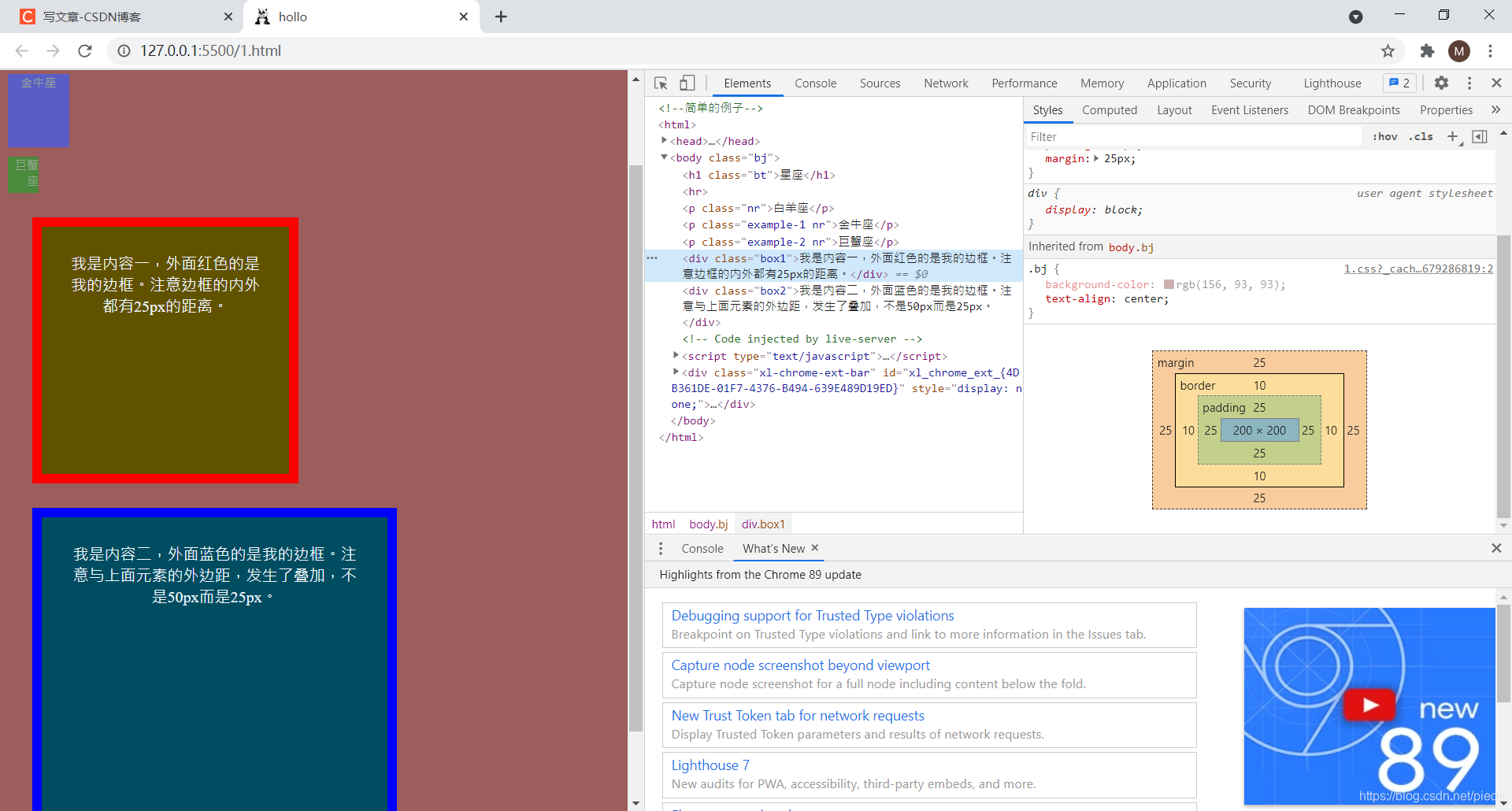The image size is (1512, 811).
Task: Select div.box1 in the breadcrumb bar
Action: 763,524
